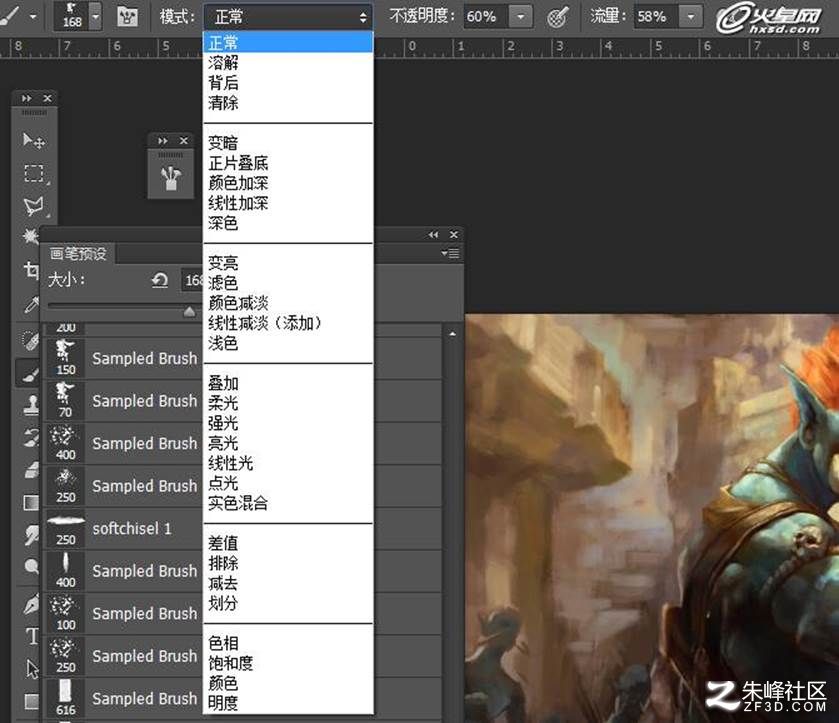
Task: Choose 明度 blend mode
Action: click(x=288, y=703)
